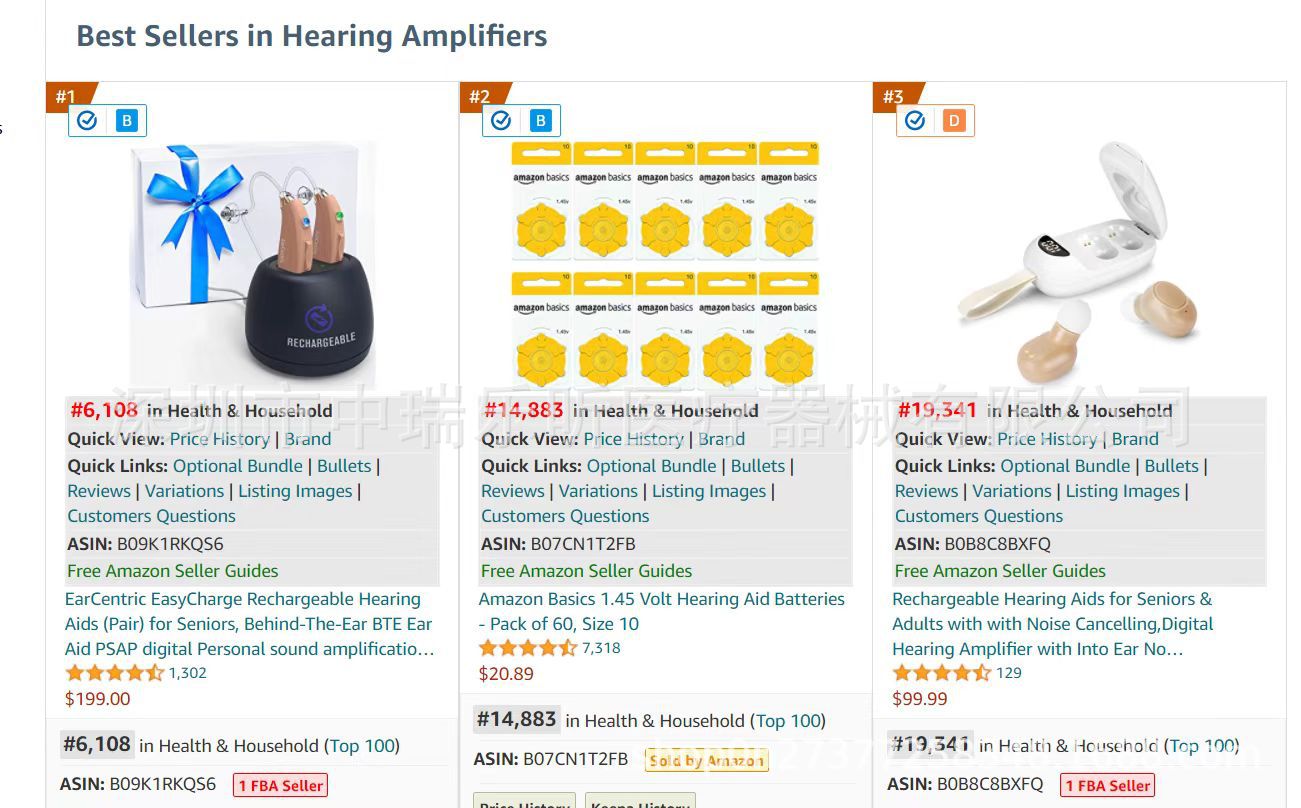Click the orange D badge on product #3
The height and width of the screenshot is (808, 1301).
[954, 121]
